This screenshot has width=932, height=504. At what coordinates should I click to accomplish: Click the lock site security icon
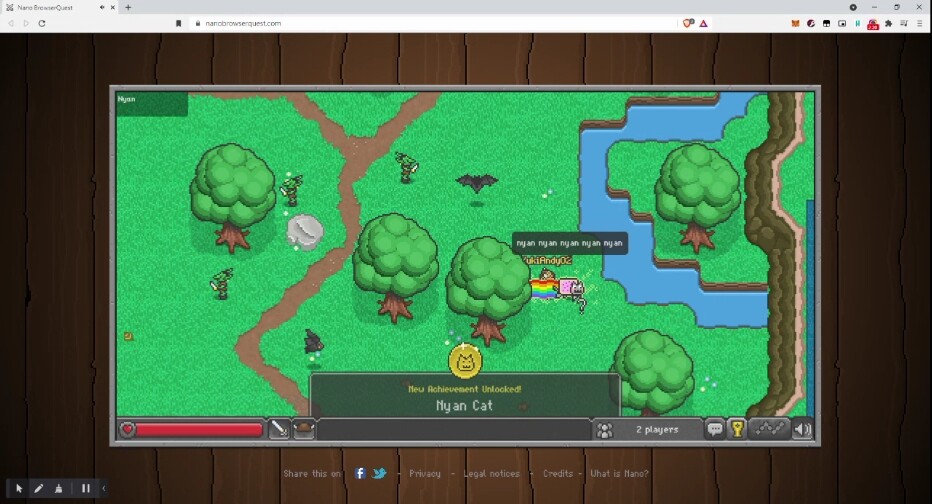[x=197, y=23]
